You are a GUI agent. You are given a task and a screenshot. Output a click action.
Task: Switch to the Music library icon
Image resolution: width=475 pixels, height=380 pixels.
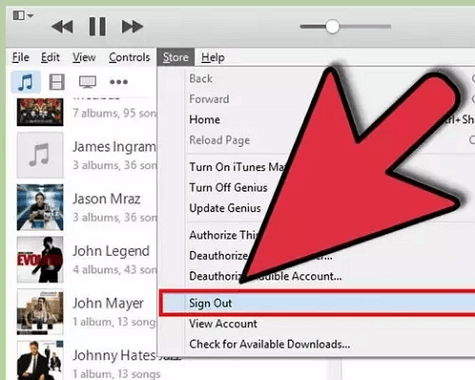coord(26,82)
